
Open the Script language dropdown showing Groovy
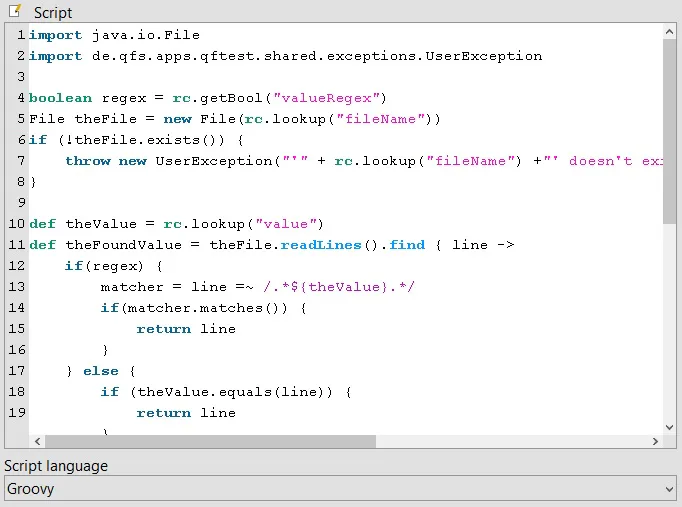341,489
